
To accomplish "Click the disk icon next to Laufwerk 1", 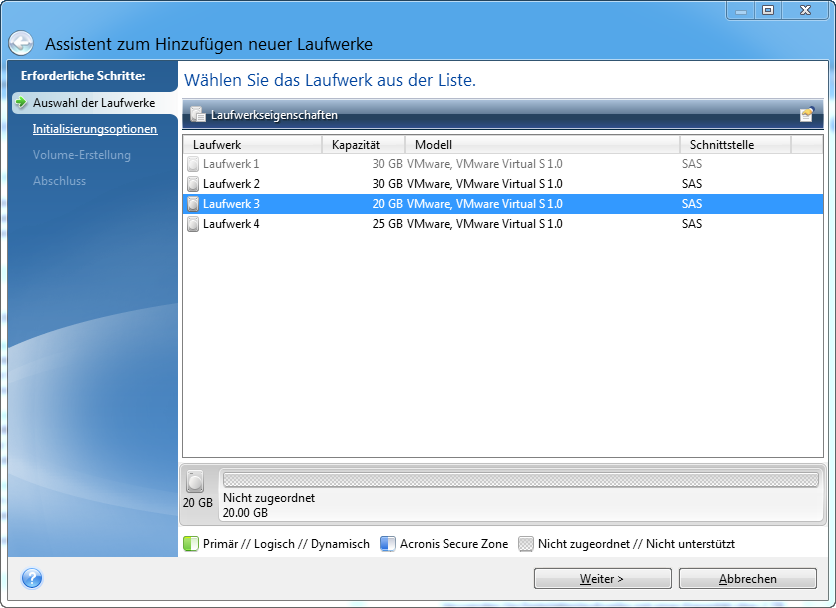I will tap(194, 164).
